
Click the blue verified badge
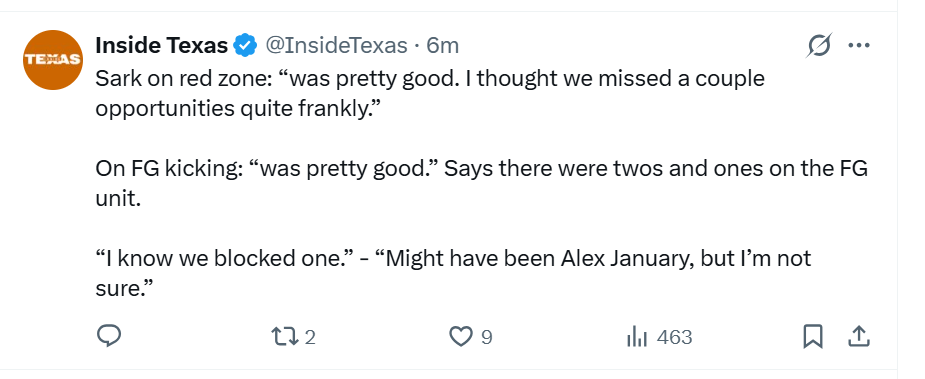click(245, 45)
